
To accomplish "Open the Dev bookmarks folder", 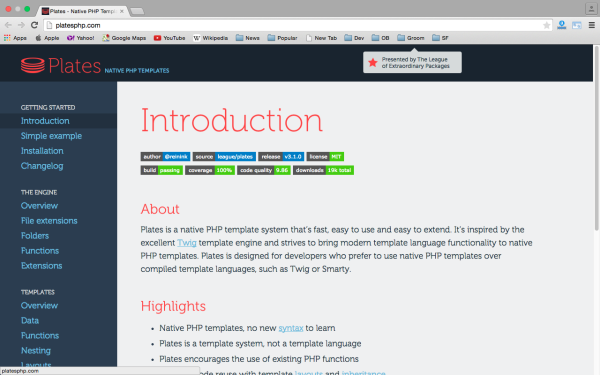I will click(x=354, y=38).
